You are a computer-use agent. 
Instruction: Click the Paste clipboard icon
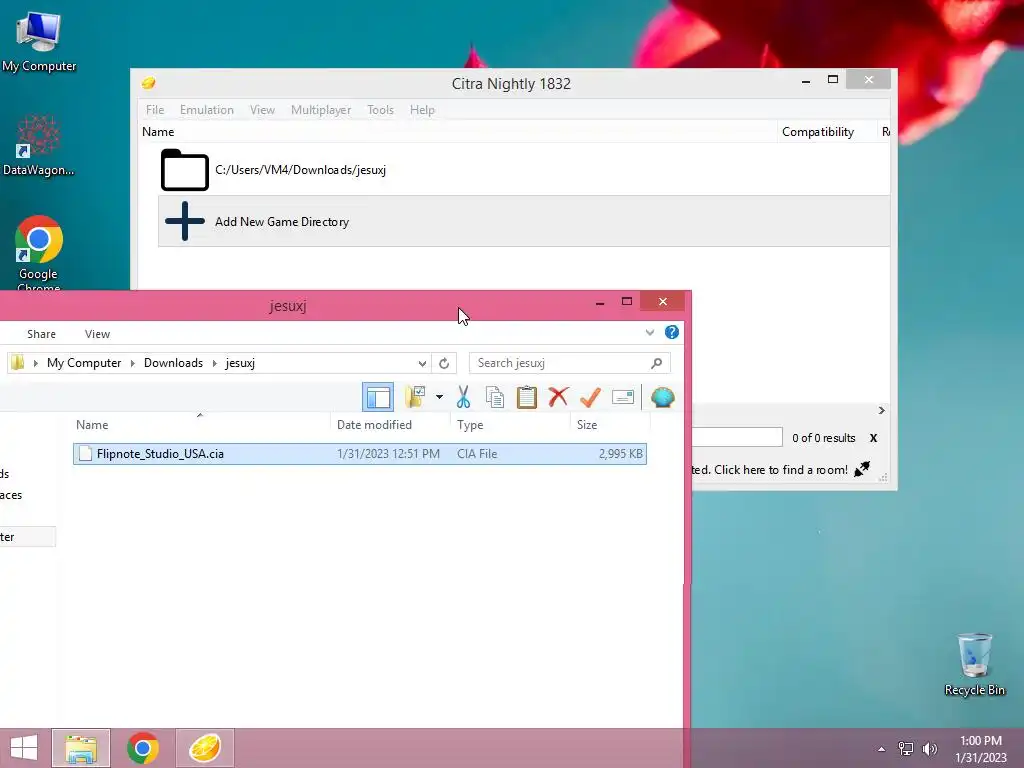(526, 397)
